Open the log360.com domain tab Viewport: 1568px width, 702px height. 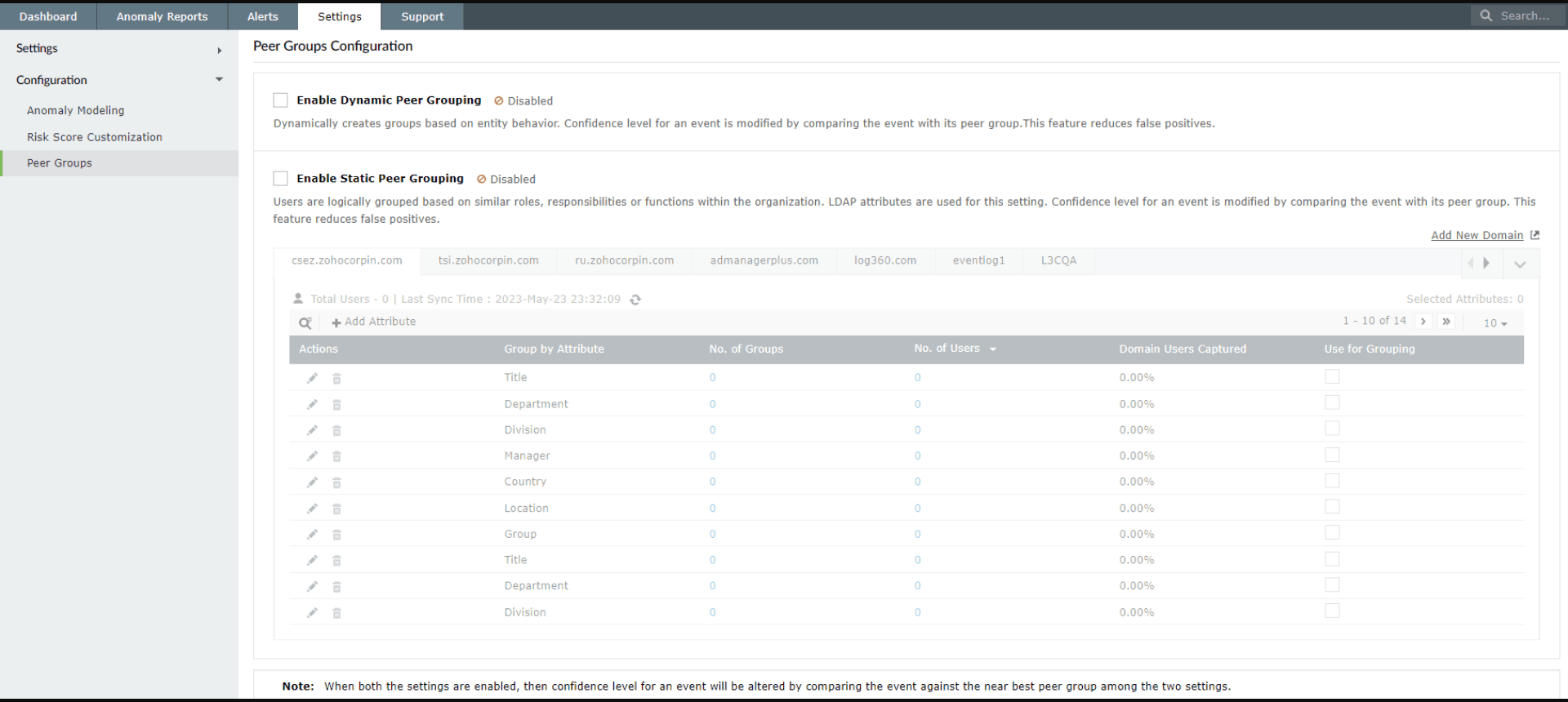pyautogui.click(x=885, y=260)
